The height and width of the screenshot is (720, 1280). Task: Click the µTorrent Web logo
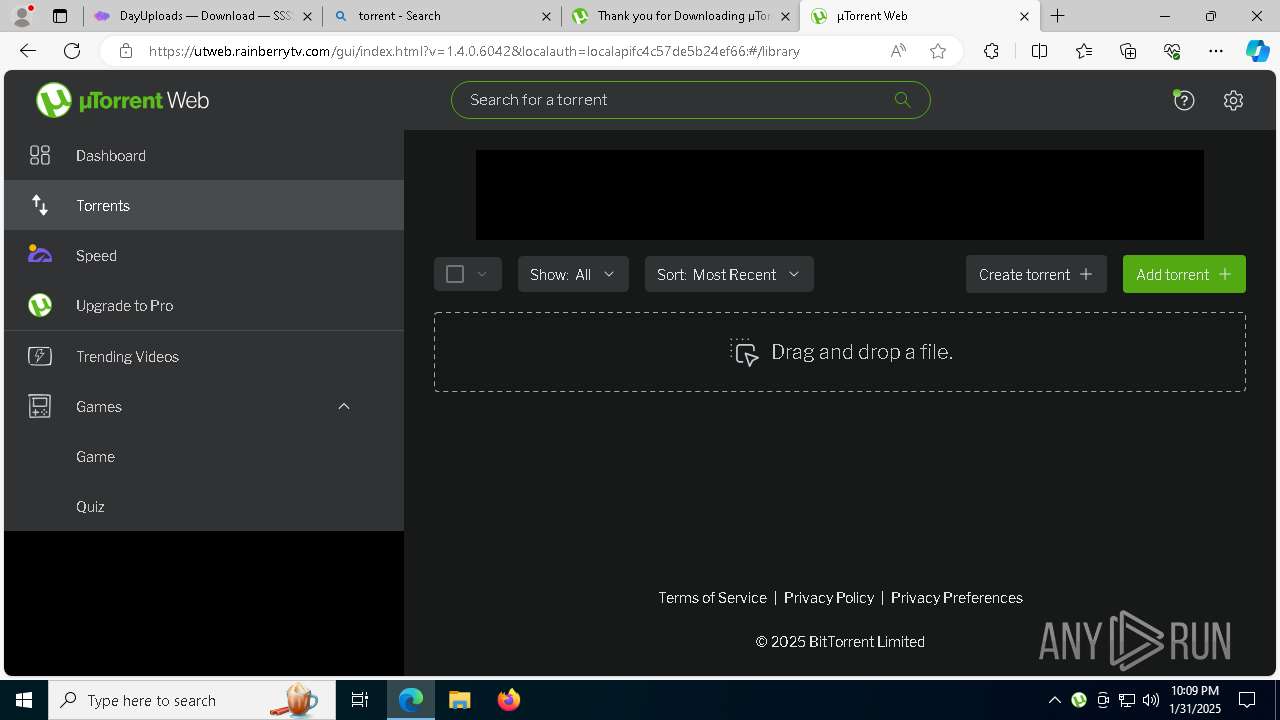click(122, 100)
